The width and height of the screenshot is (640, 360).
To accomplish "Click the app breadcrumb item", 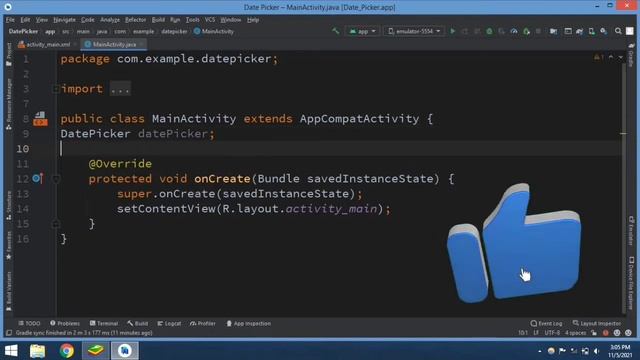I will click(50, 31).
